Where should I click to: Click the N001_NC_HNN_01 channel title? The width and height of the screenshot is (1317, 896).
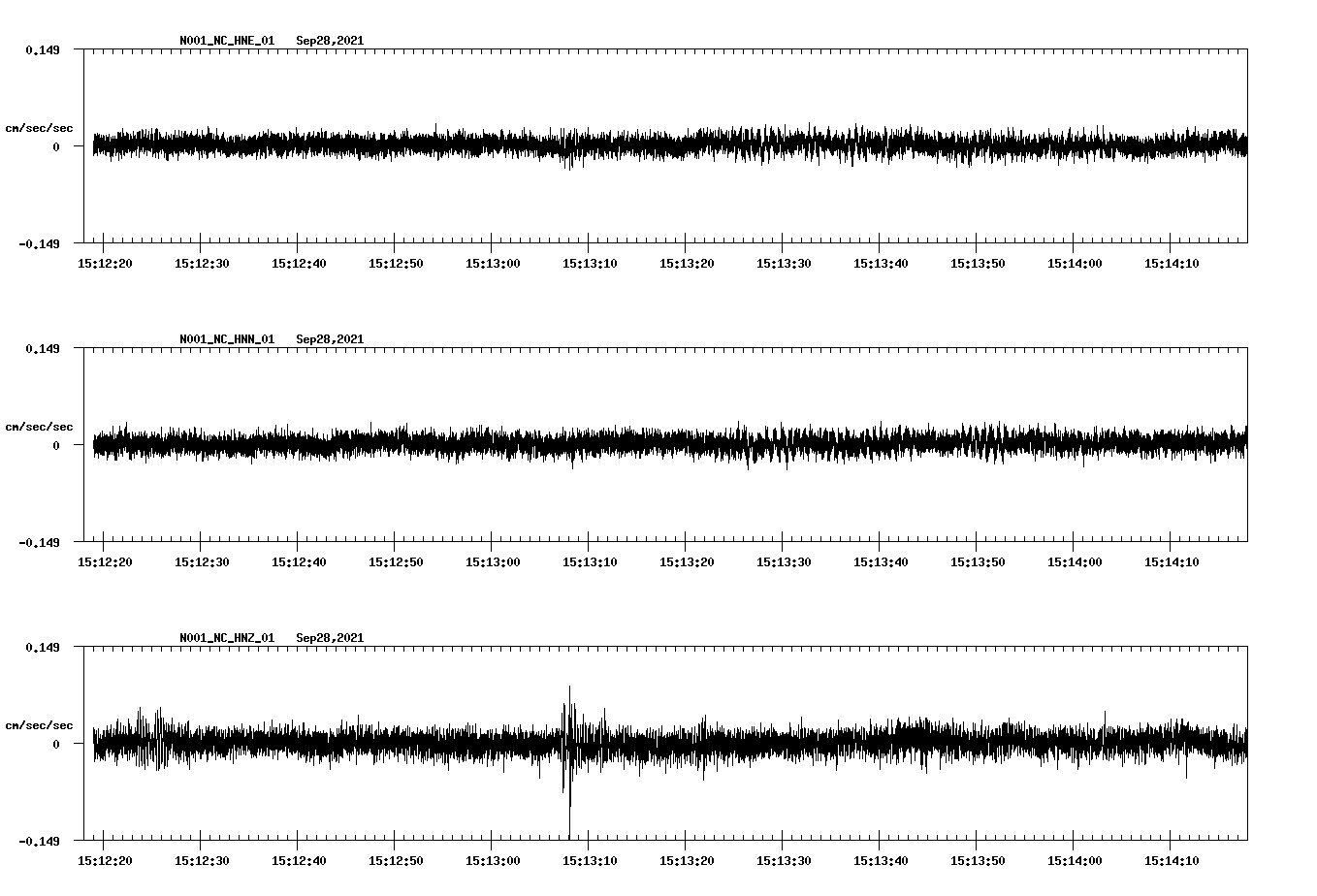[x=227, y=339]
